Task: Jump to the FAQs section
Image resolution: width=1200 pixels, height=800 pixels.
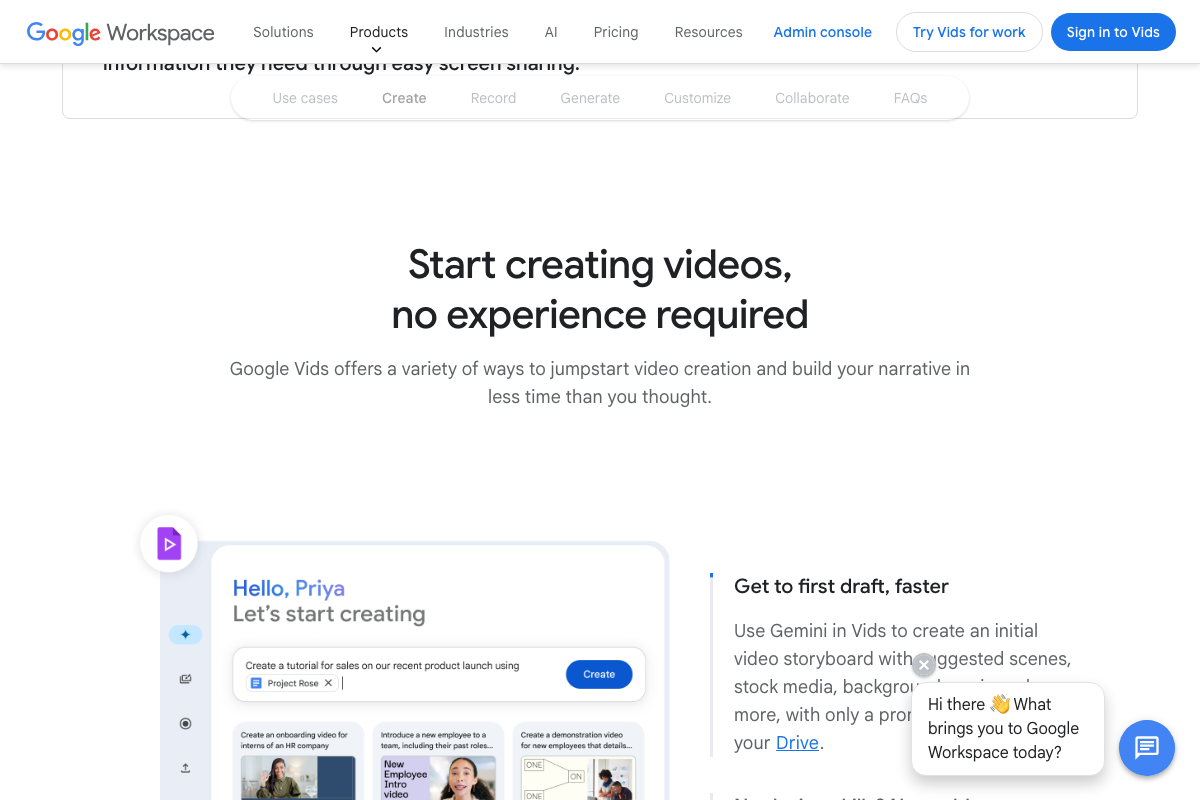Action: [910, 98]
